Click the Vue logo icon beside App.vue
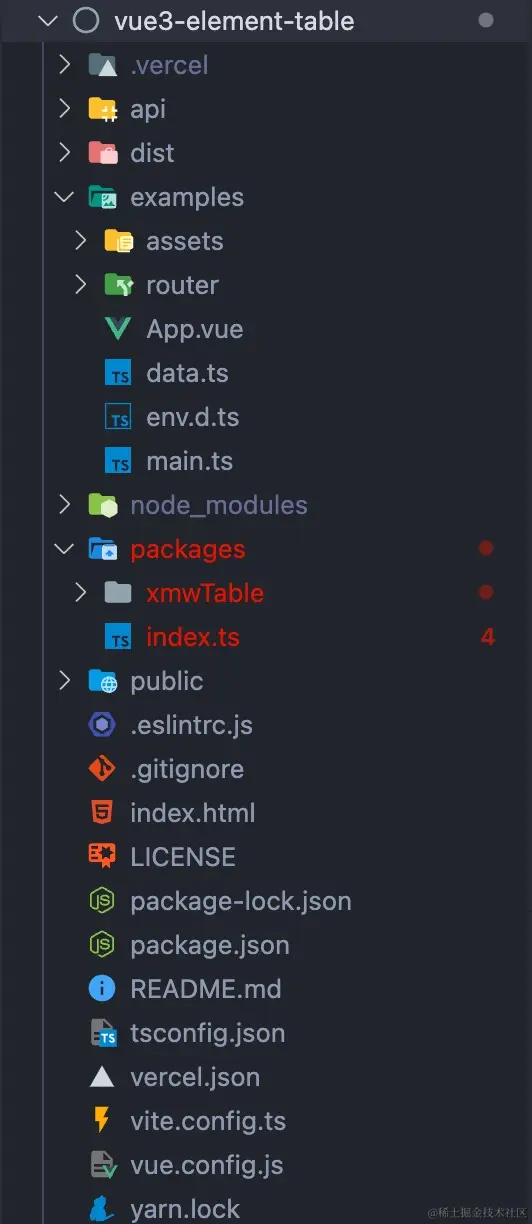Screen dimensions: 532x1224 coord(118,329)
